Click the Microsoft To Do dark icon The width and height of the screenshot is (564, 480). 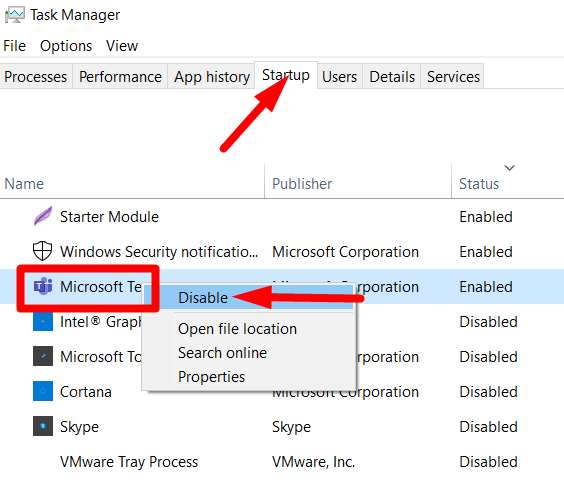(43, 356)
